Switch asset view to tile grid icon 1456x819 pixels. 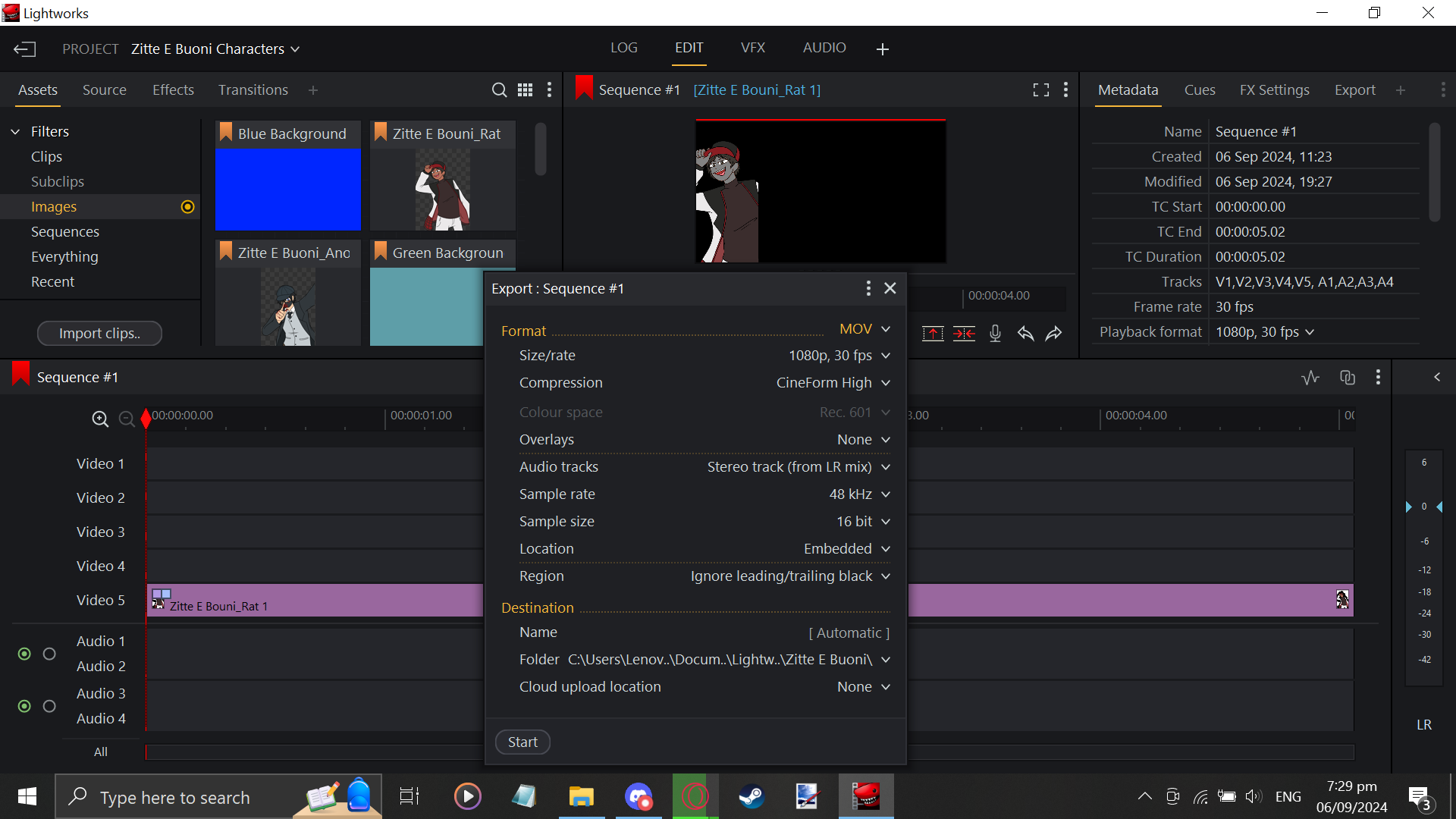pyautogui.click(x=525, y=90)
